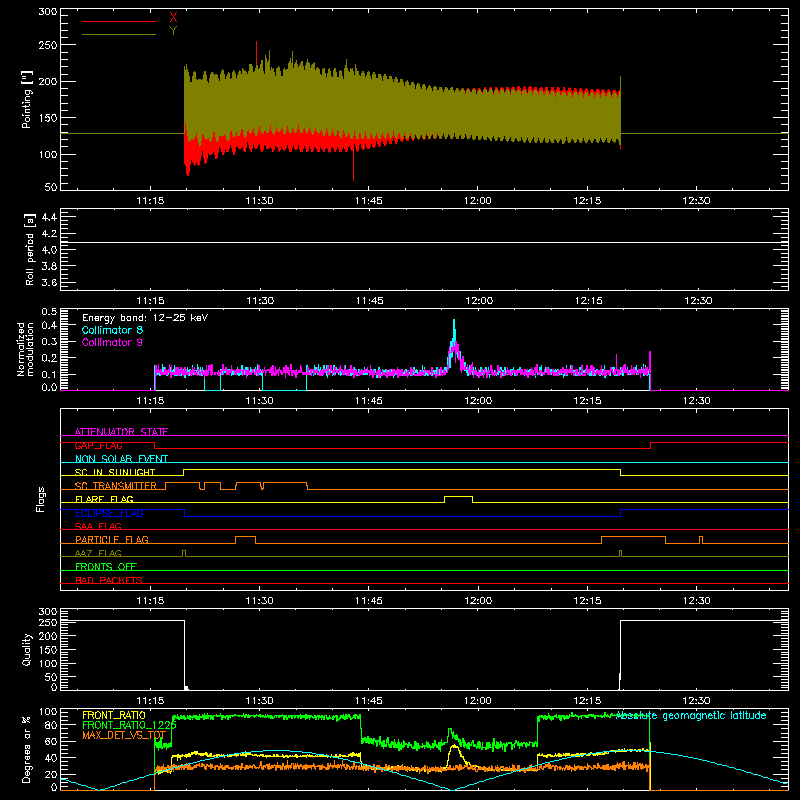Click the SC_TRANSMITTER flag label
This screenshot has height=800, width=800.
click(116, 486)
